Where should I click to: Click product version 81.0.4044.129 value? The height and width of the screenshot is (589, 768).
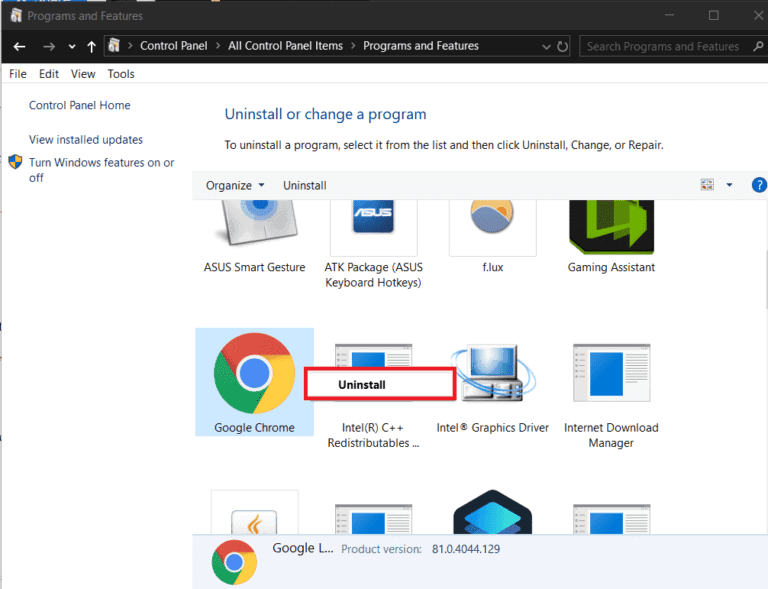466,549
